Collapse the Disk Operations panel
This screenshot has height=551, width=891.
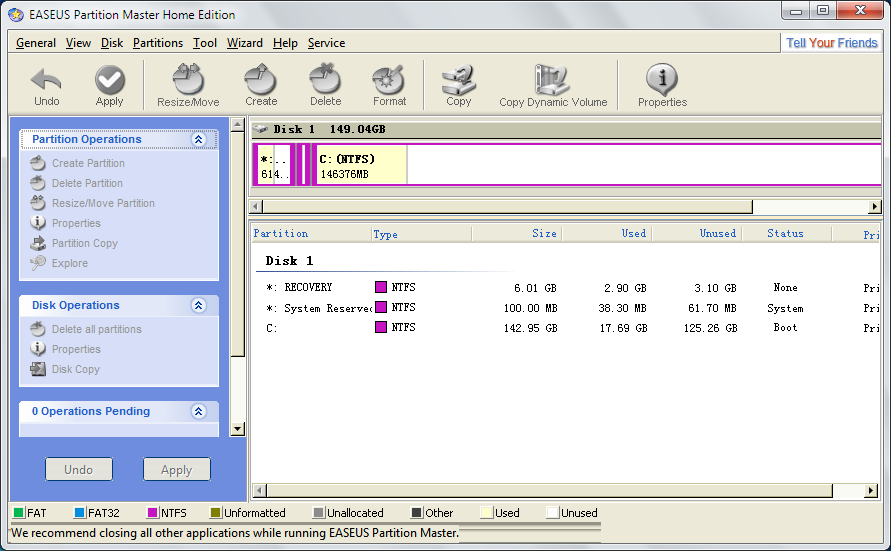pyautogui.click(x=198, y=305)
